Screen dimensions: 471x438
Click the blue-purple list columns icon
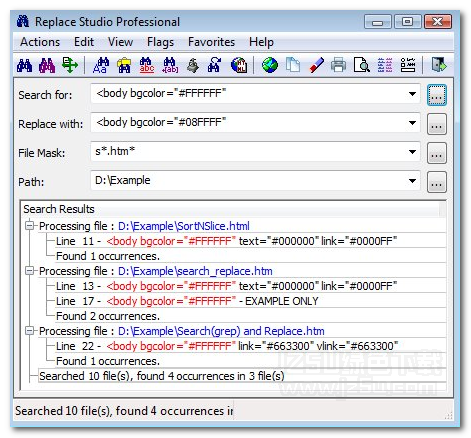coord(385,65)
